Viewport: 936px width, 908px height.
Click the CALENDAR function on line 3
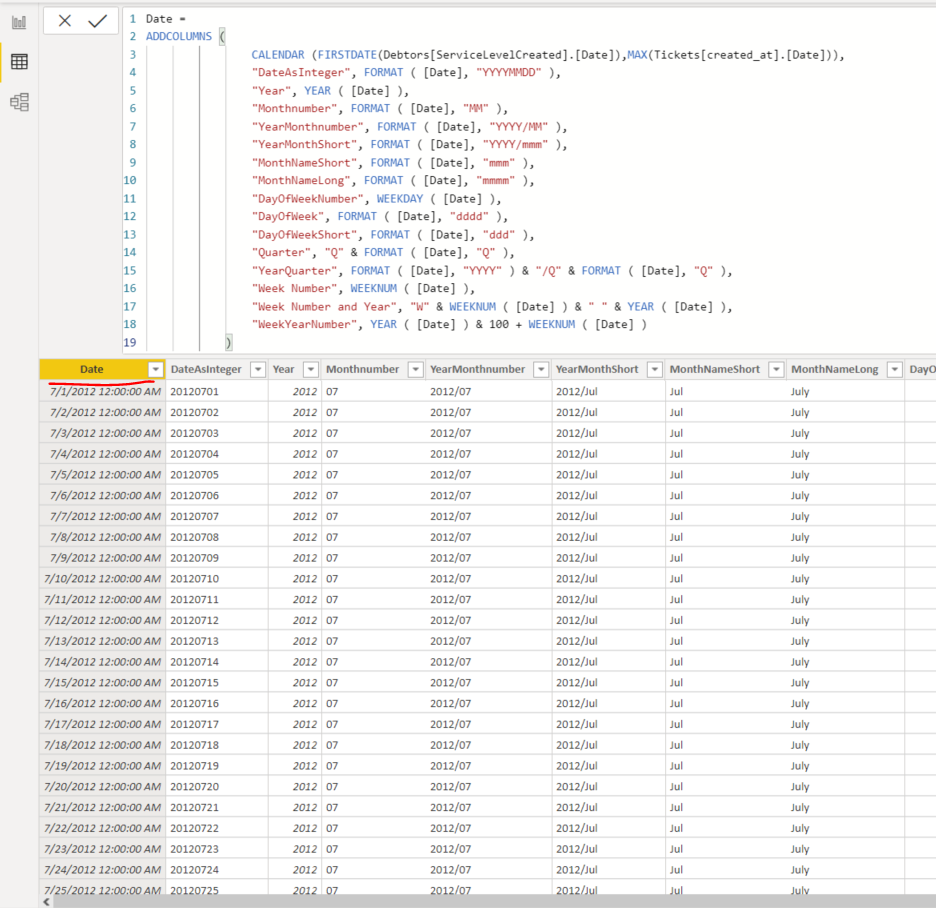coord(278,55)
